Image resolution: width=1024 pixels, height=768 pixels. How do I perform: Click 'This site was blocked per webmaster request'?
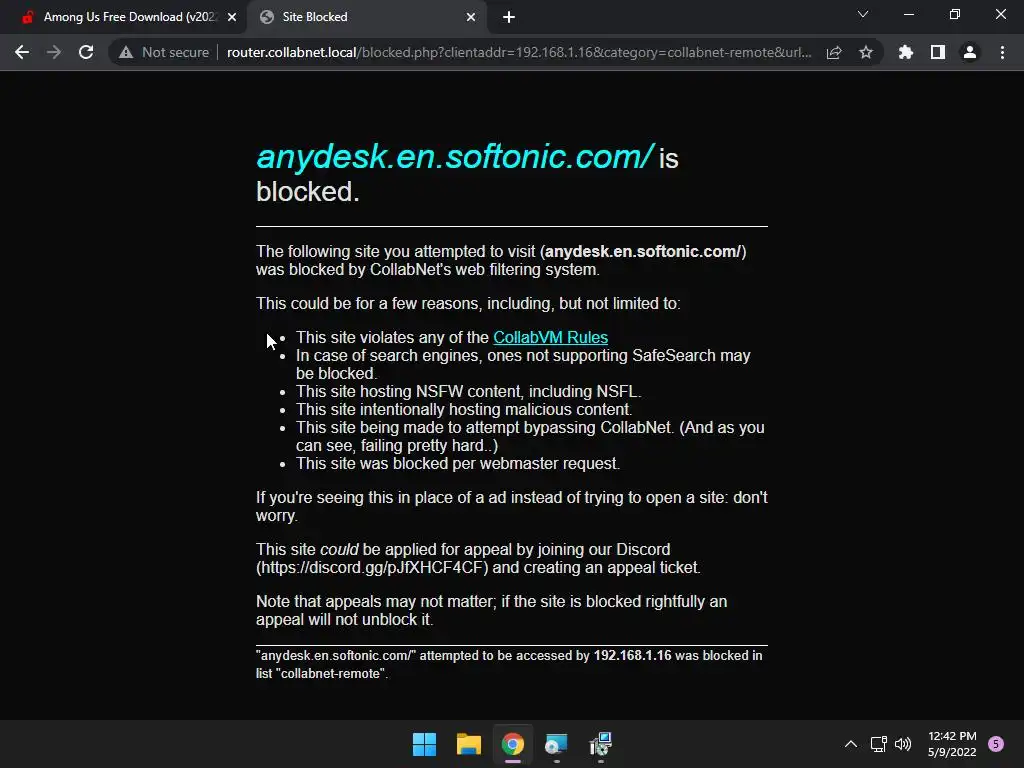[x=458, y=464]
